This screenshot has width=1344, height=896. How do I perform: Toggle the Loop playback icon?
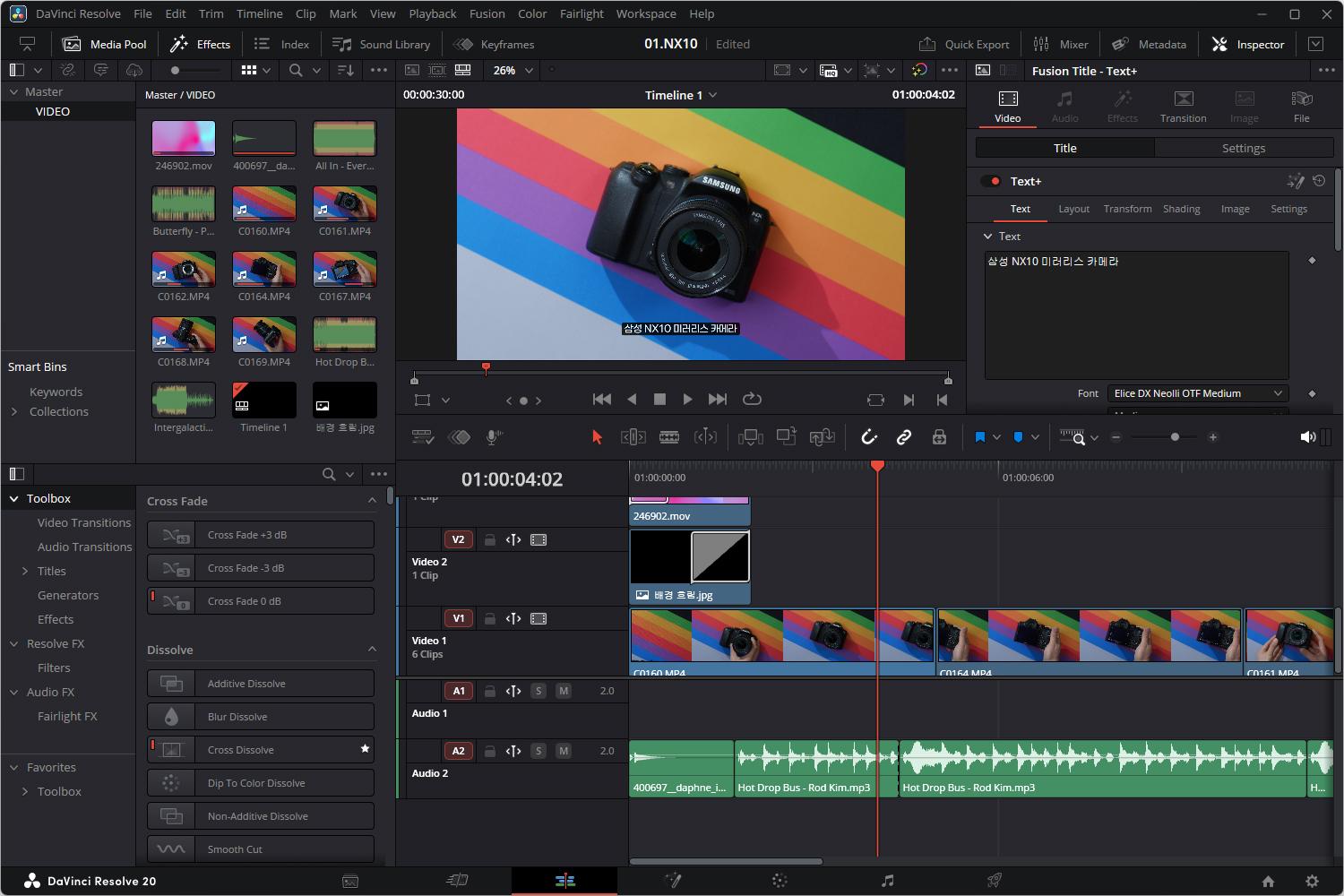[752, 399]
